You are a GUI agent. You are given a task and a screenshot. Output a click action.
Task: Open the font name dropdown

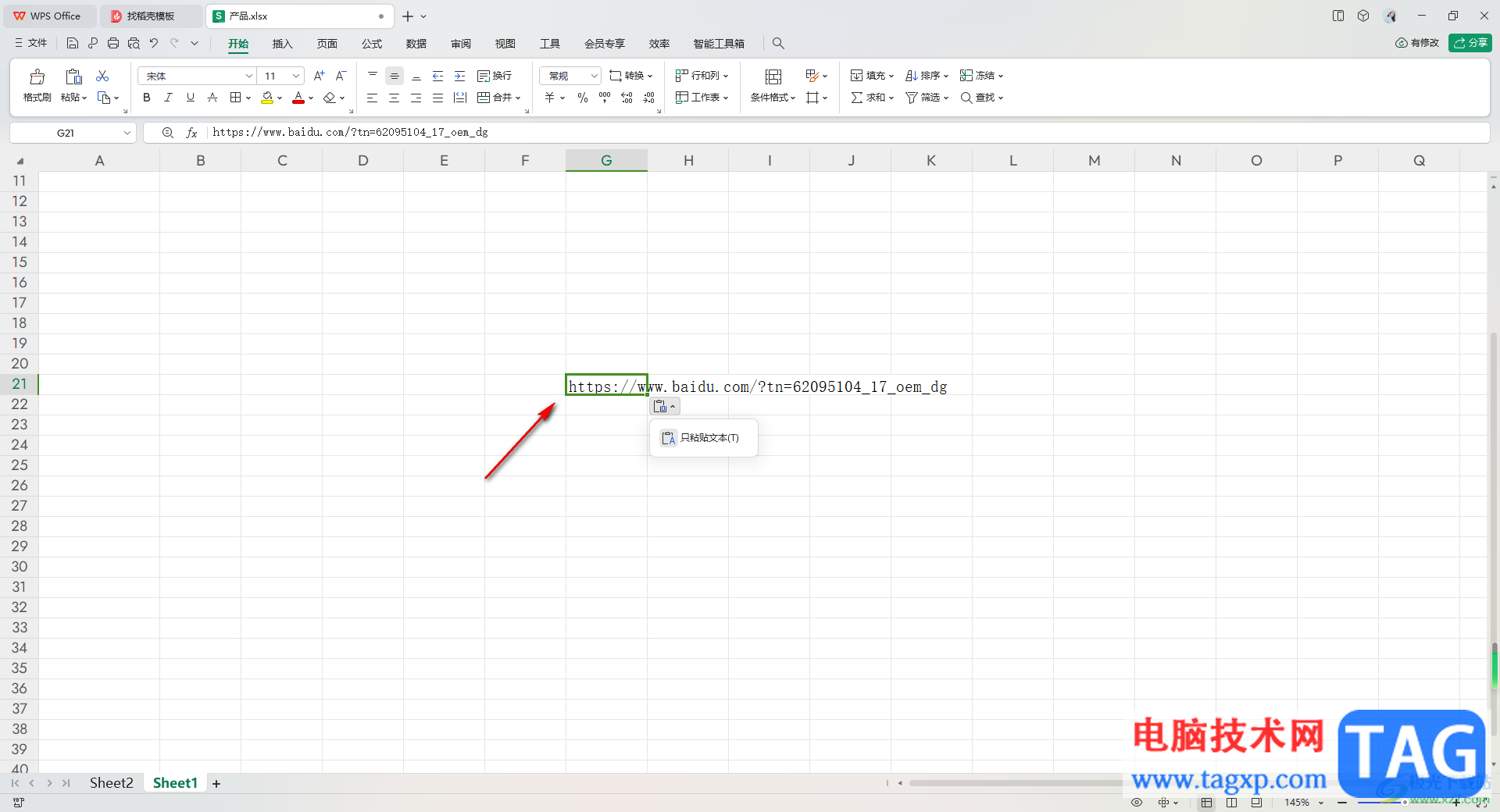249,76
